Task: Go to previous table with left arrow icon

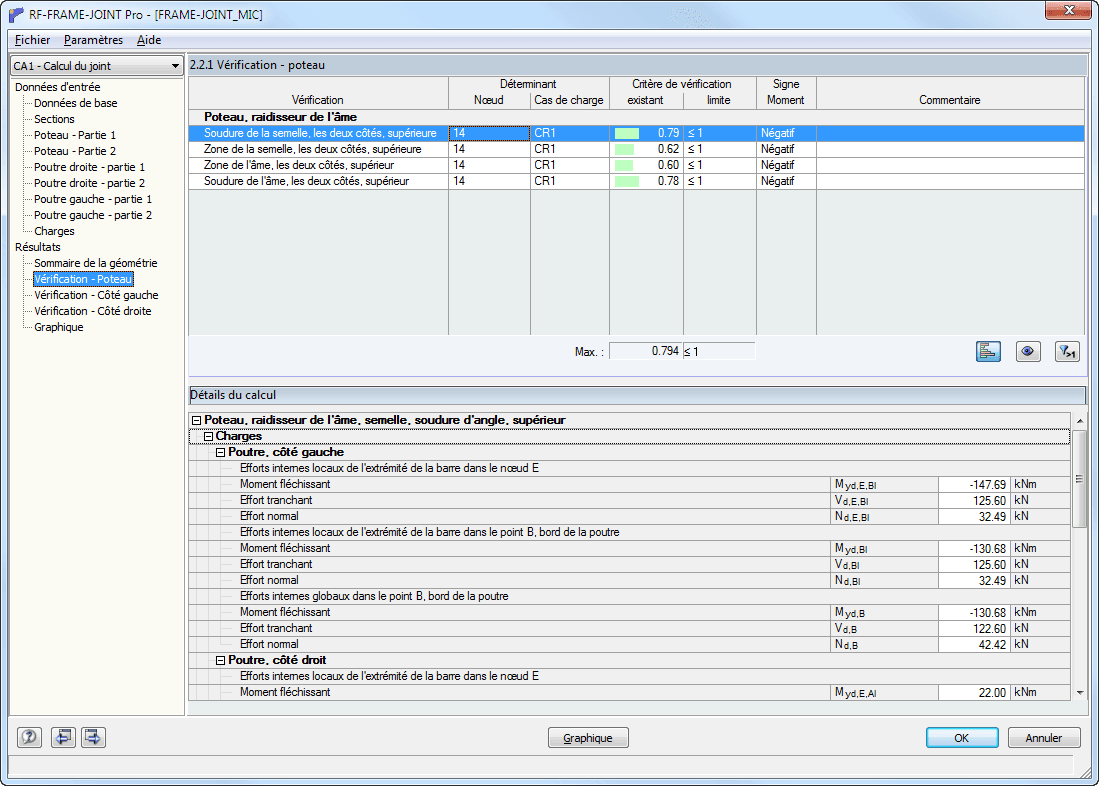Action: tap(63, 737)
